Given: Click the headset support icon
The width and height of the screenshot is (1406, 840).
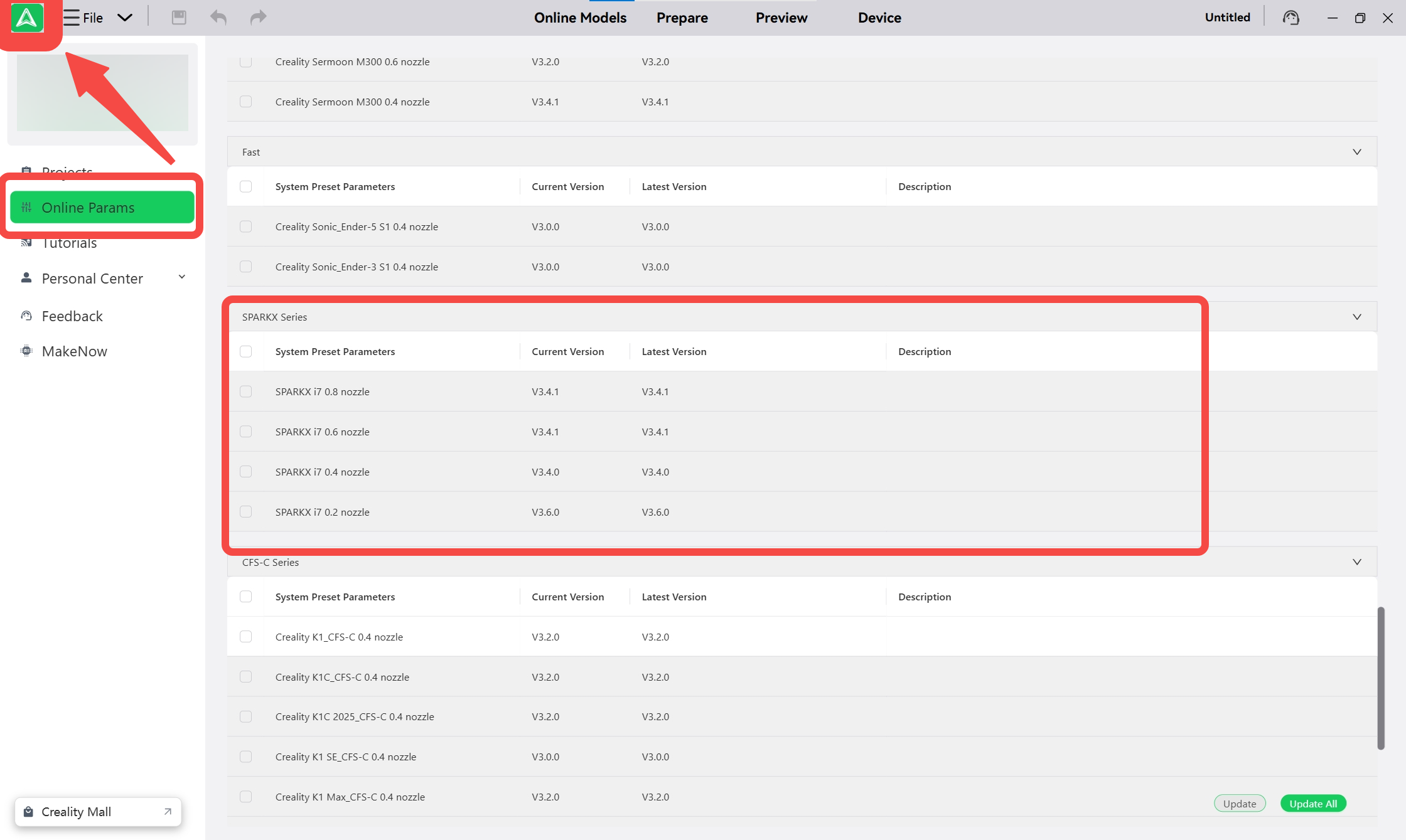Looking at the screenshot, I should [x=1291, y=18].
